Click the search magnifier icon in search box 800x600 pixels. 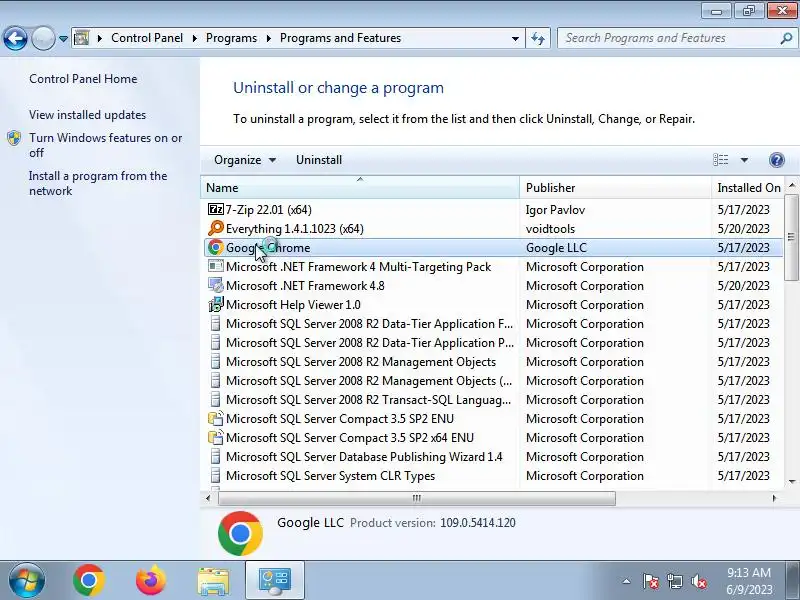click(786, 38)
